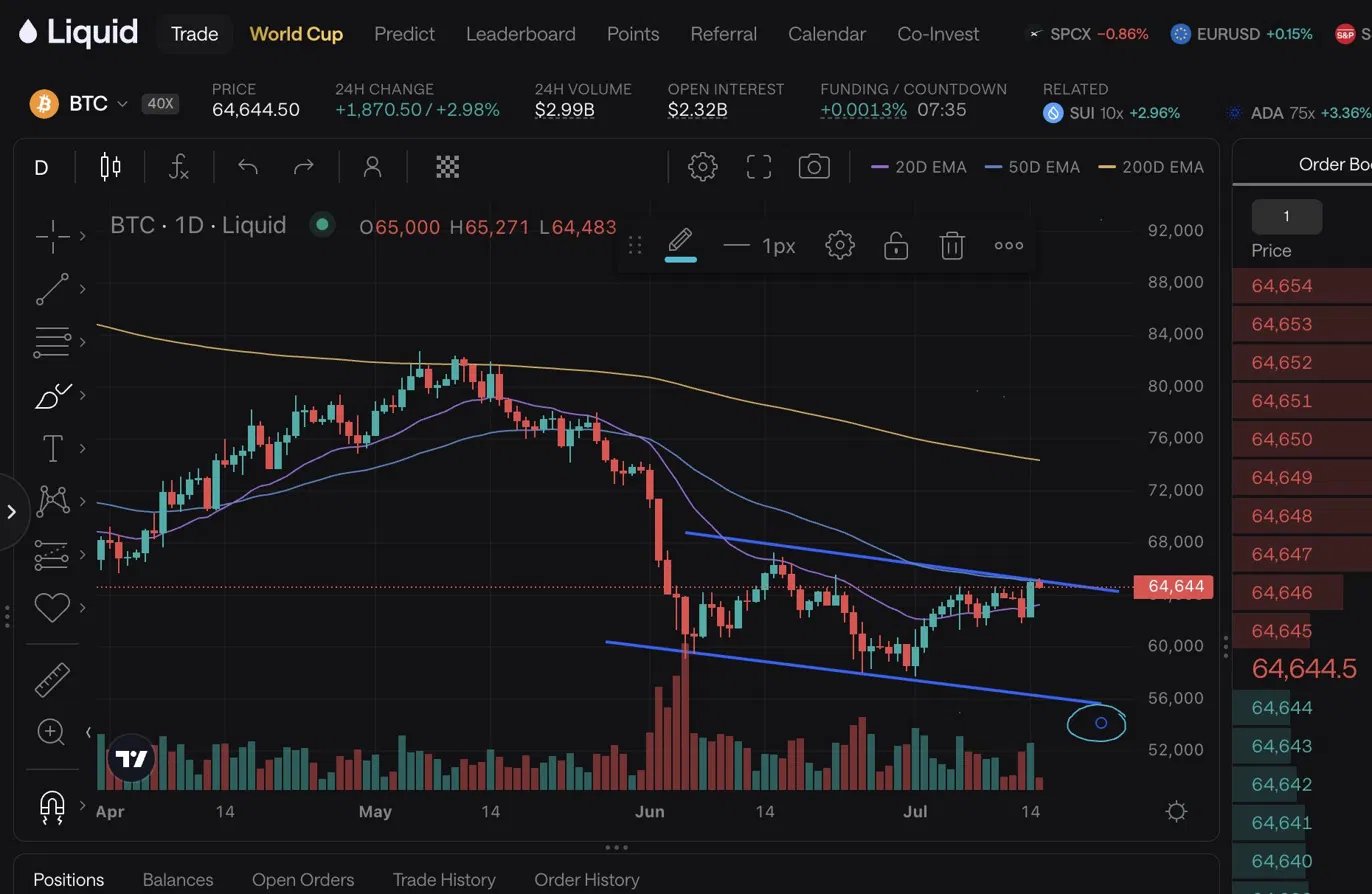Redo the chart action
This screenshot has width=1372, height=894.
coord(303,167)
